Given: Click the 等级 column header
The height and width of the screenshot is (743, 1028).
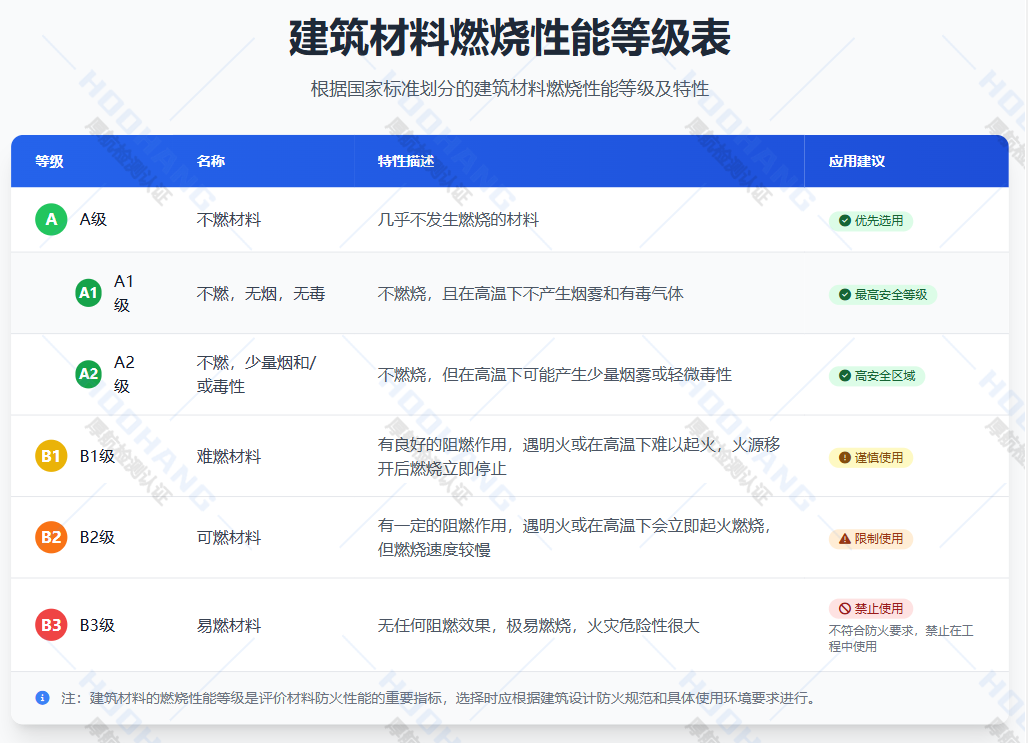Looking at the screenshot, I should 49,161.
